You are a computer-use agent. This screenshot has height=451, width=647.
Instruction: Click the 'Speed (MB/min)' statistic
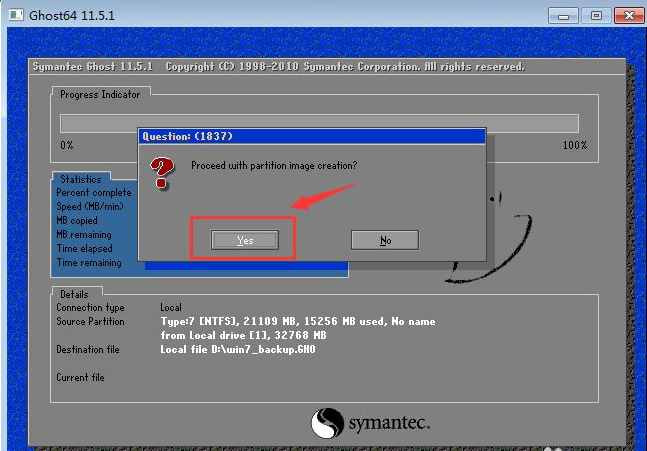pos(90,206)
